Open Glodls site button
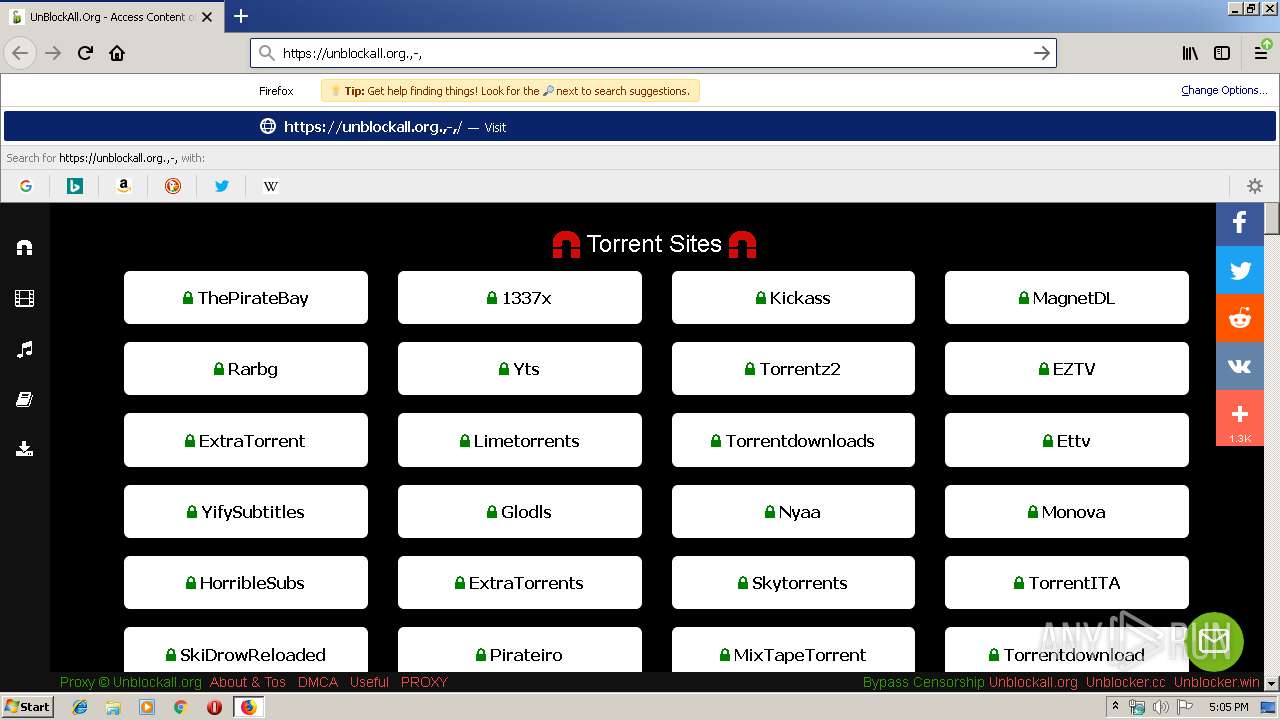This screenshot has height=720, width=1280. tap(520, 512)
